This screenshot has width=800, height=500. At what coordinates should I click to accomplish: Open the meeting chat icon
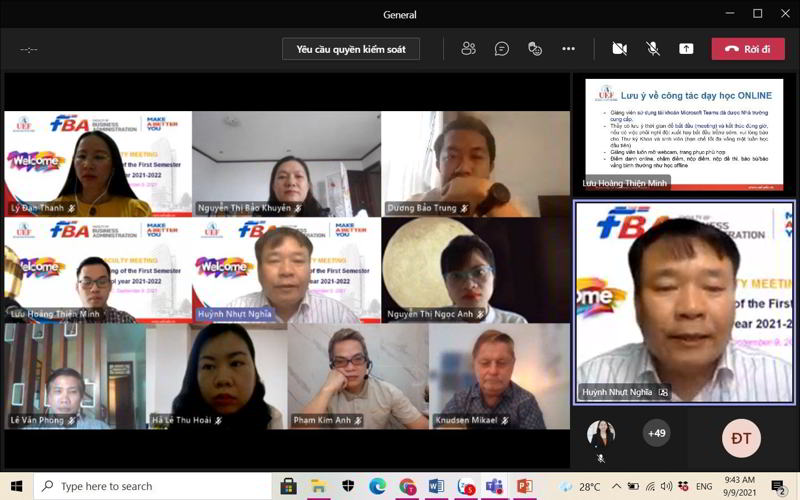(502, 48)
